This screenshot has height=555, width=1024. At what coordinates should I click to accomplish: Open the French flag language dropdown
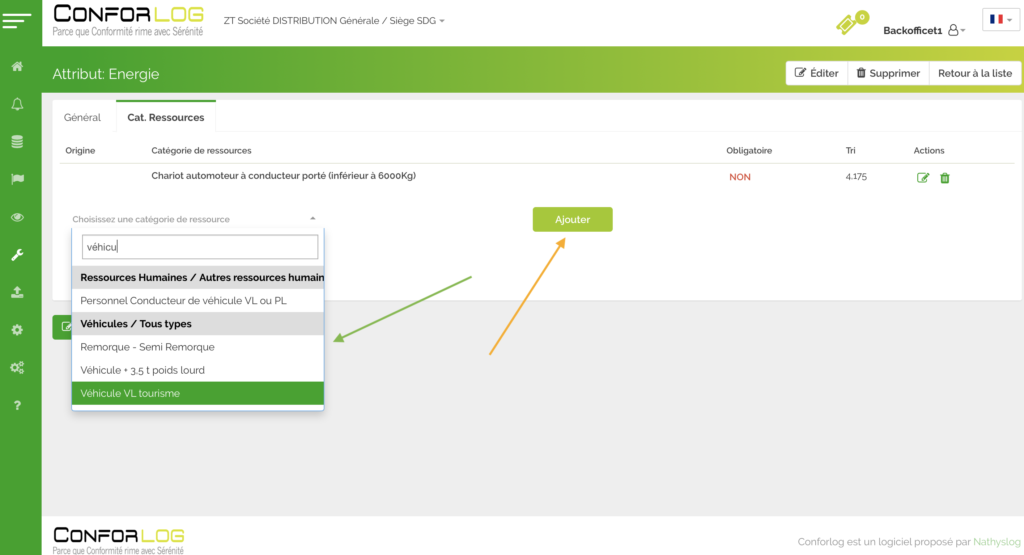1000,19
